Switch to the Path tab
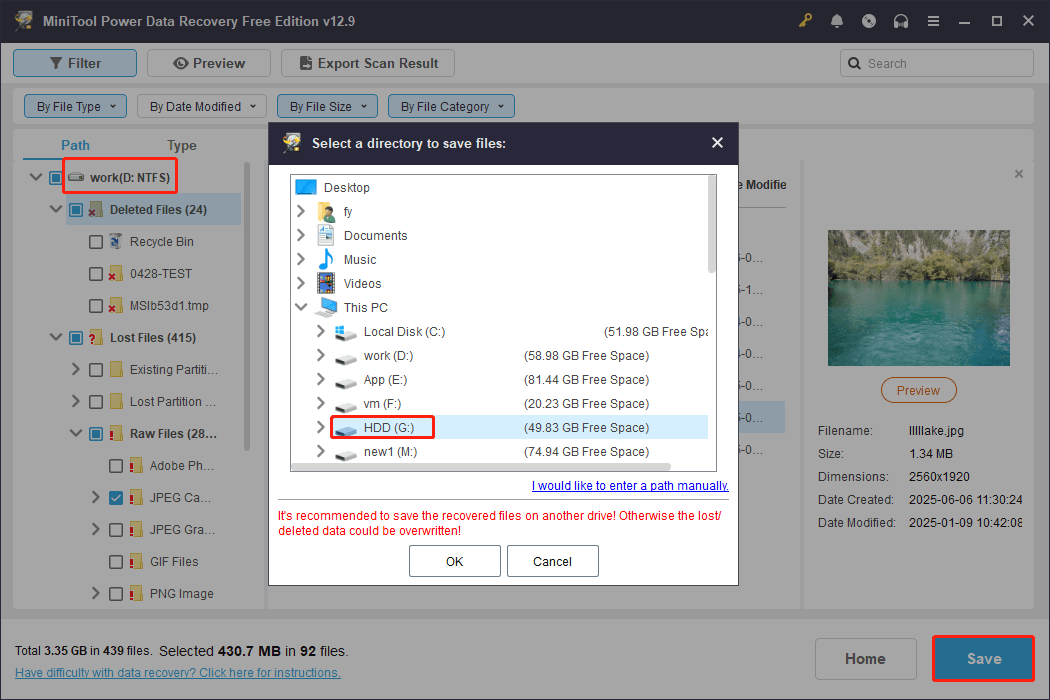 75,145
